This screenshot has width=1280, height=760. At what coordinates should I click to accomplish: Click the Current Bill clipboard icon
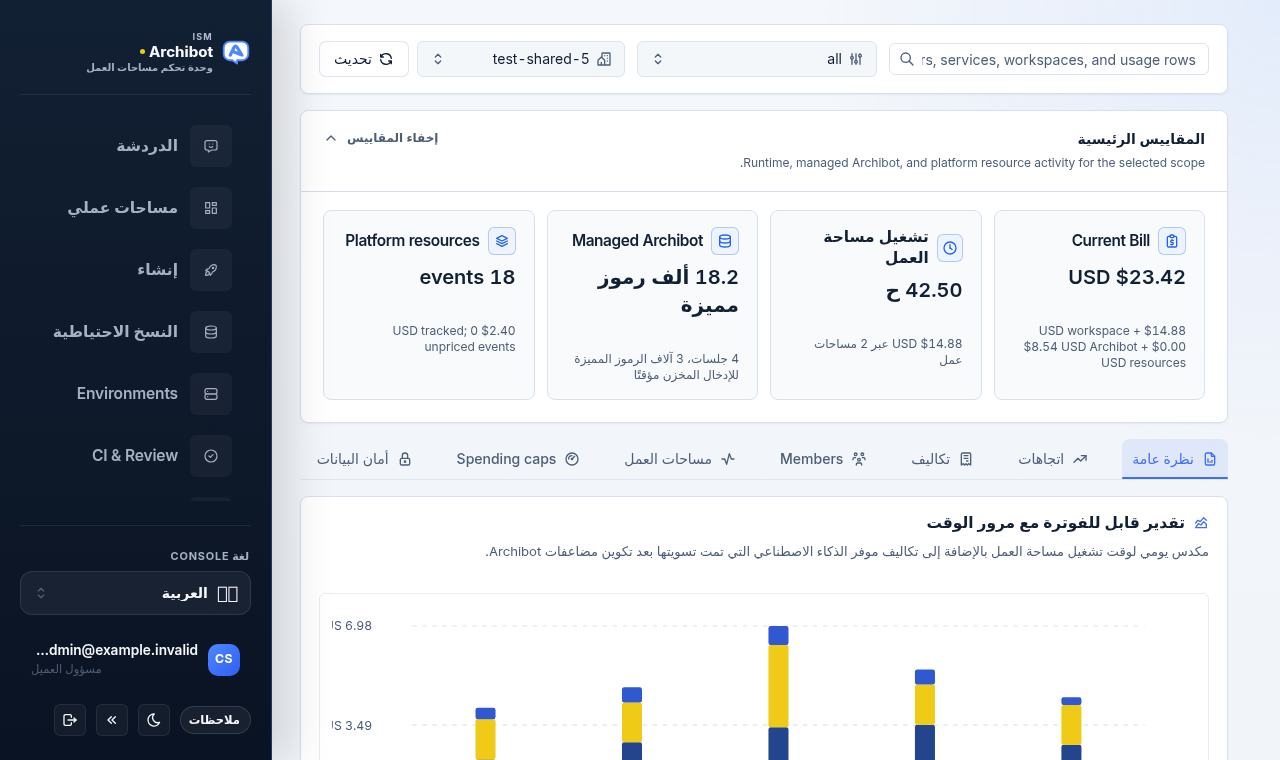(x=1172, y=241)
